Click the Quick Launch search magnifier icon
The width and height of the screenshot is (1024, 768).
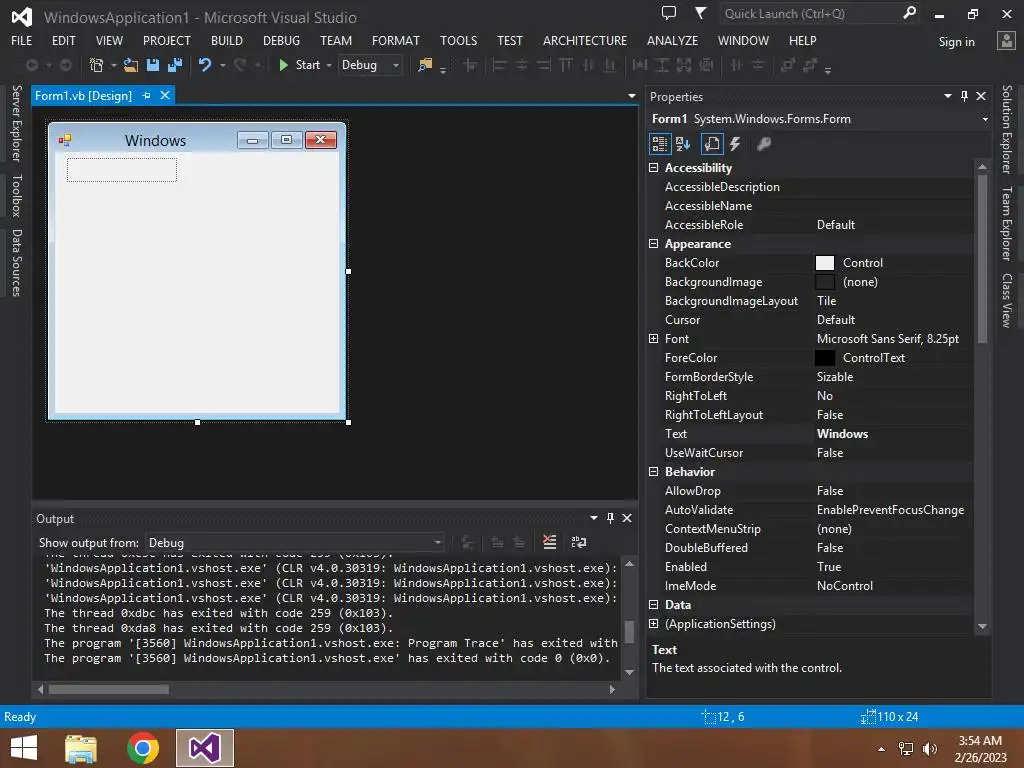(909, 12)
